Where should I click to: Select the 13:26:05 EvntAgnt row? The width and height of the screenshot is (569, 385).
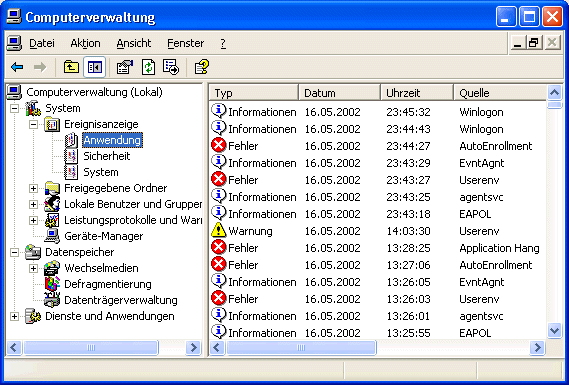tap(377, 282)
